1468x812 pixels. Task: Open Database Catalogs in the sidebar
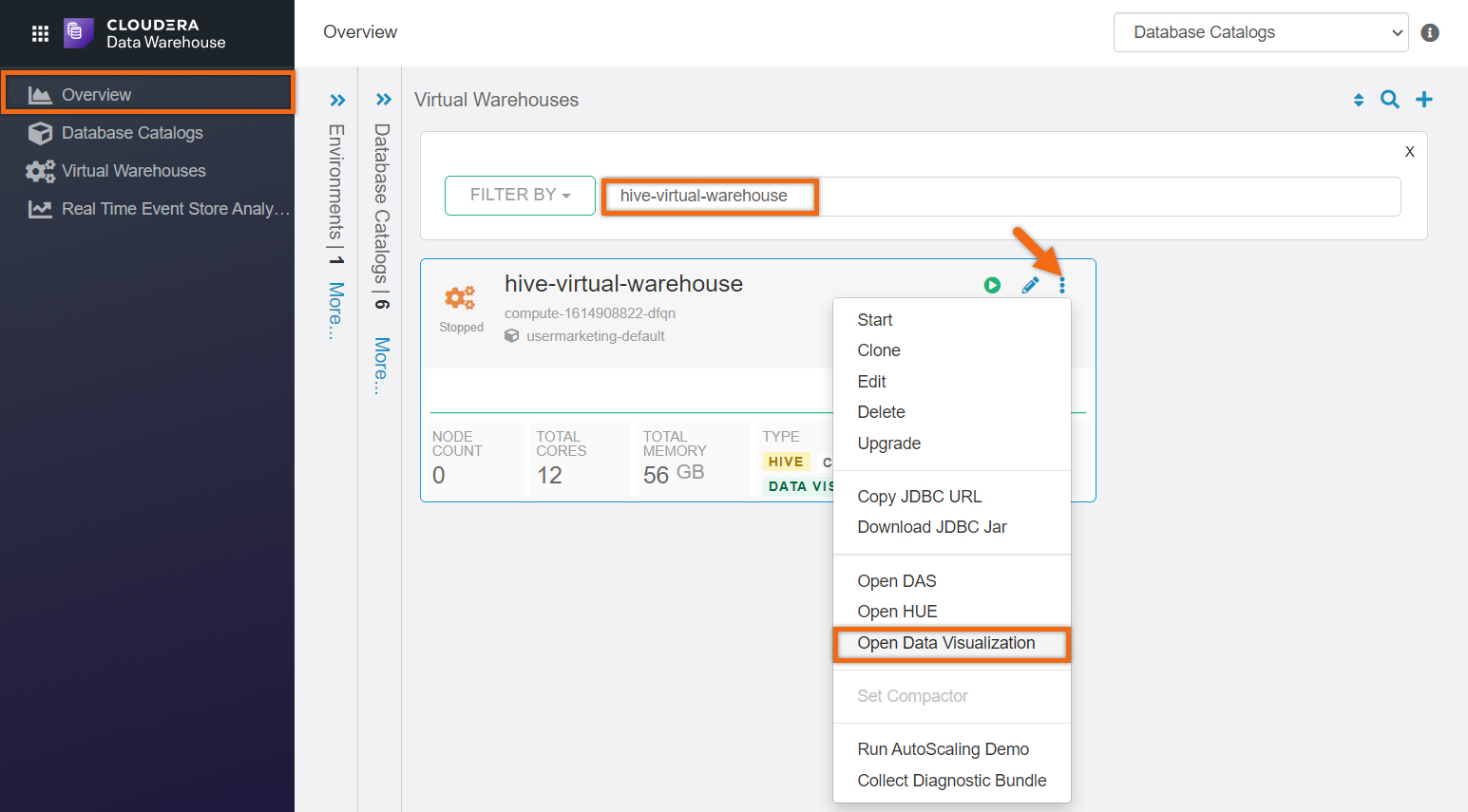click(147, 133)
